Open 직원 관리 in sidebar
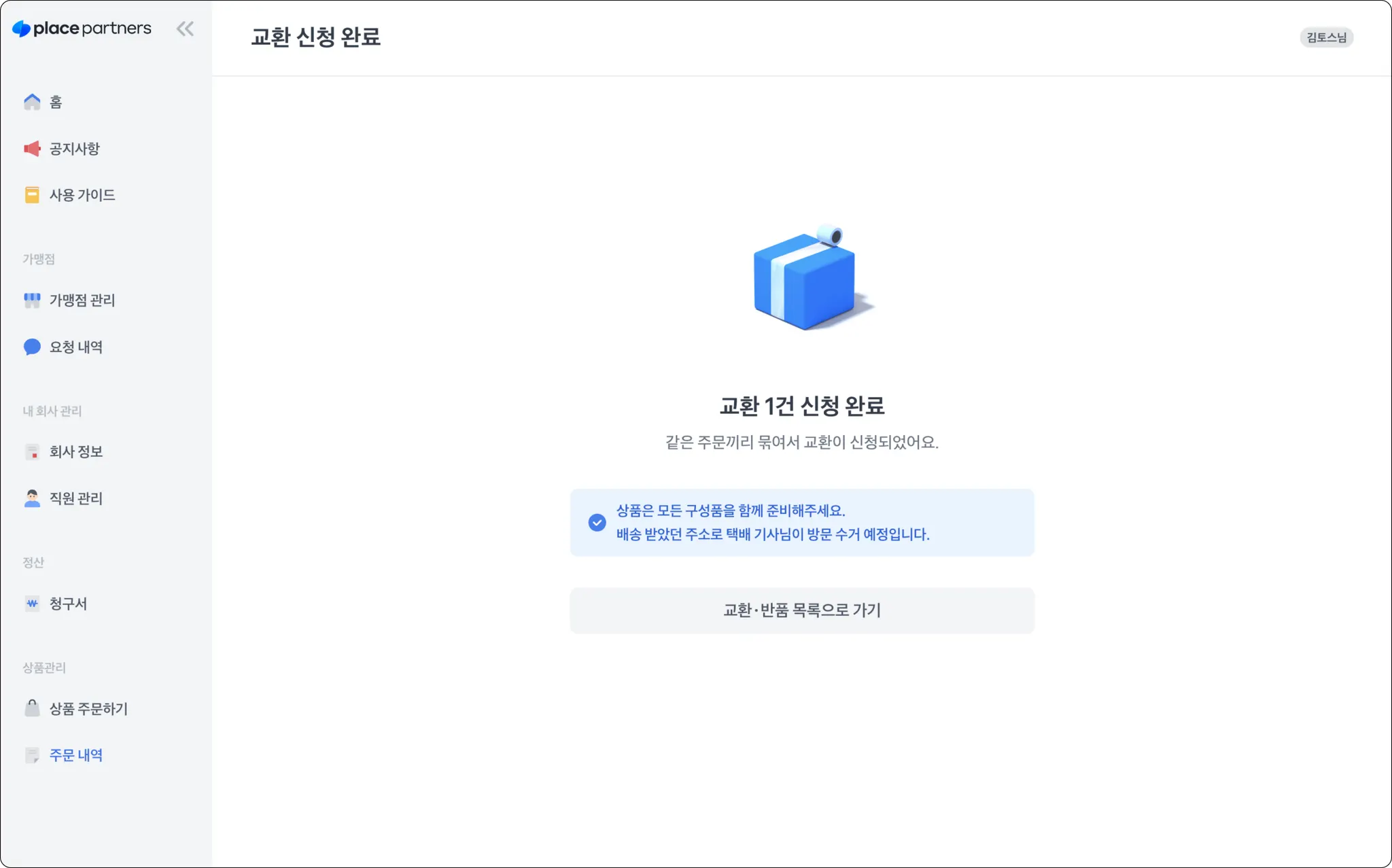This screenshot has width=1392, height=868. coord(76,498)
